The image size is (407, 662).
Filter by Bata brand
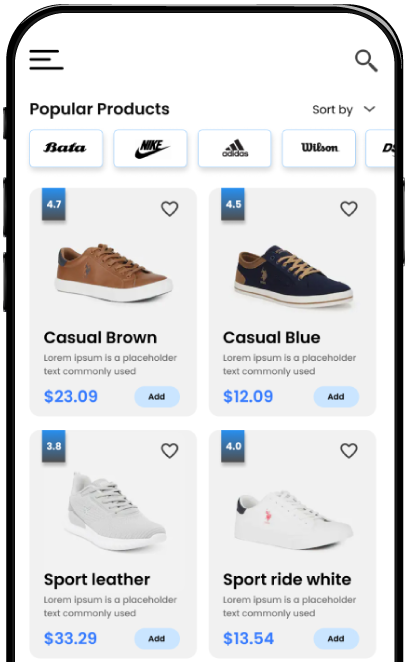point(66,148)
